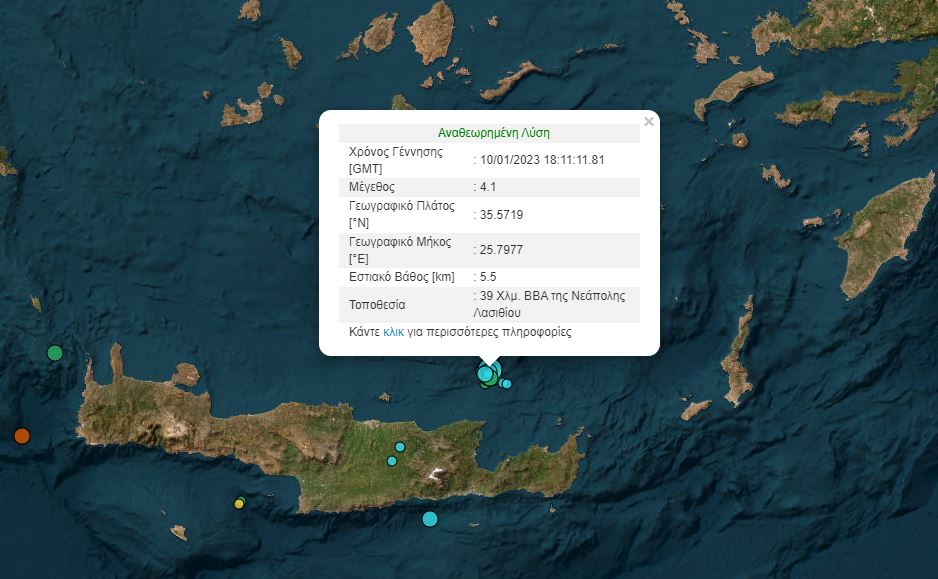The image size is (938, 579).
Task: Select the large cyan marker under the popup tip
Action: [x=486, y=374]
